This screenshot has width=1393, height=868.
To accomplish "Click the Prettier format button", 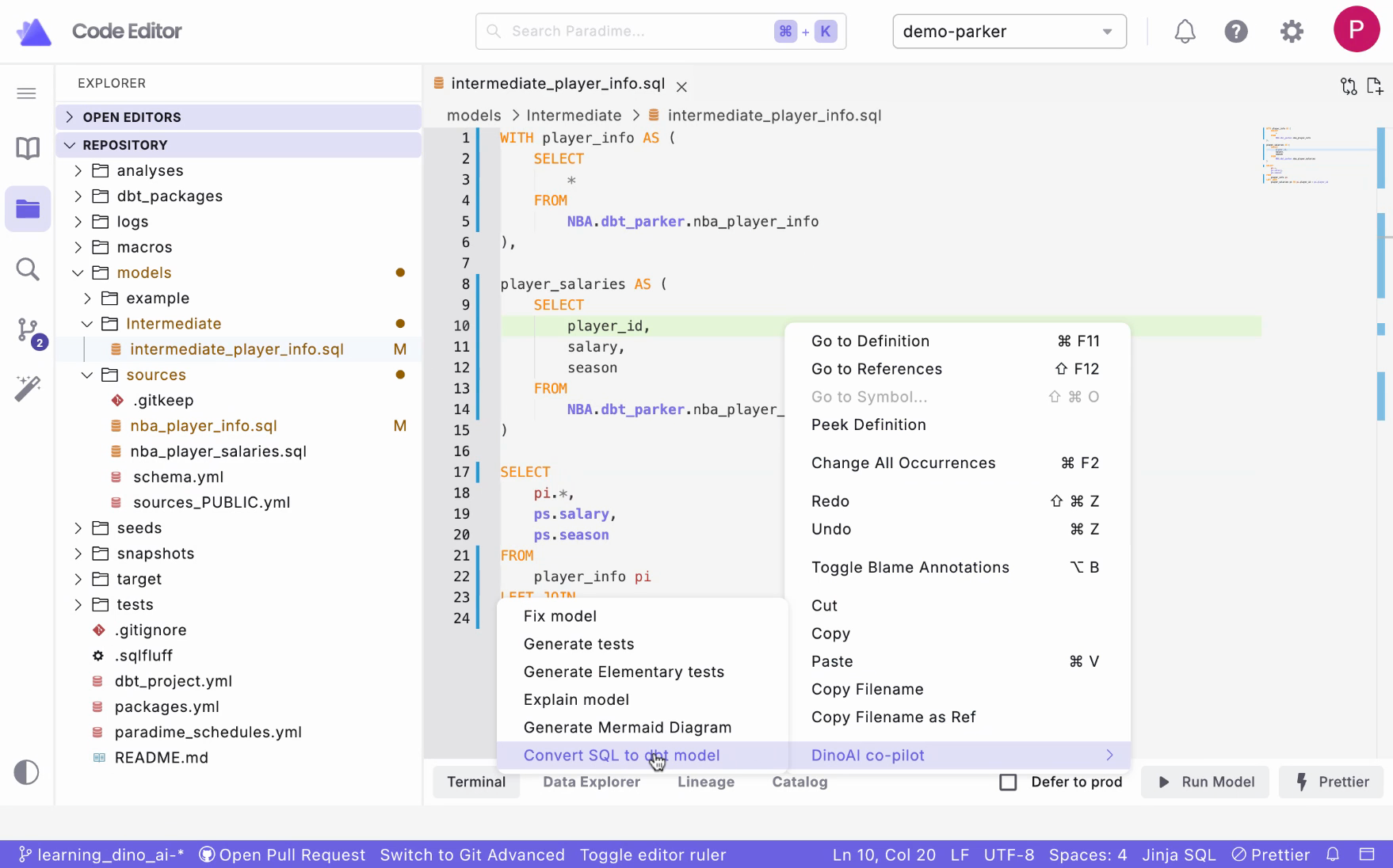I will coord(1331,782).
